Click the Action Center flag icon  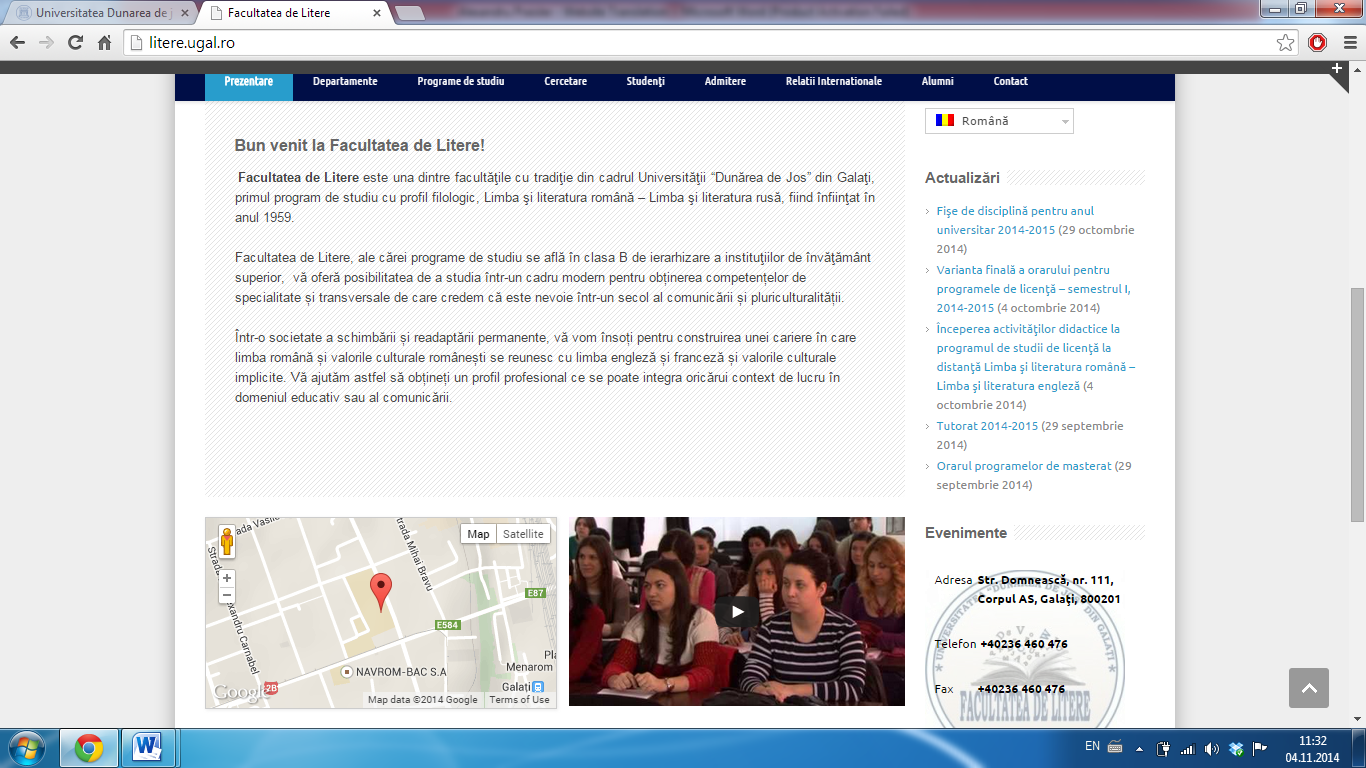(1260, 748)
